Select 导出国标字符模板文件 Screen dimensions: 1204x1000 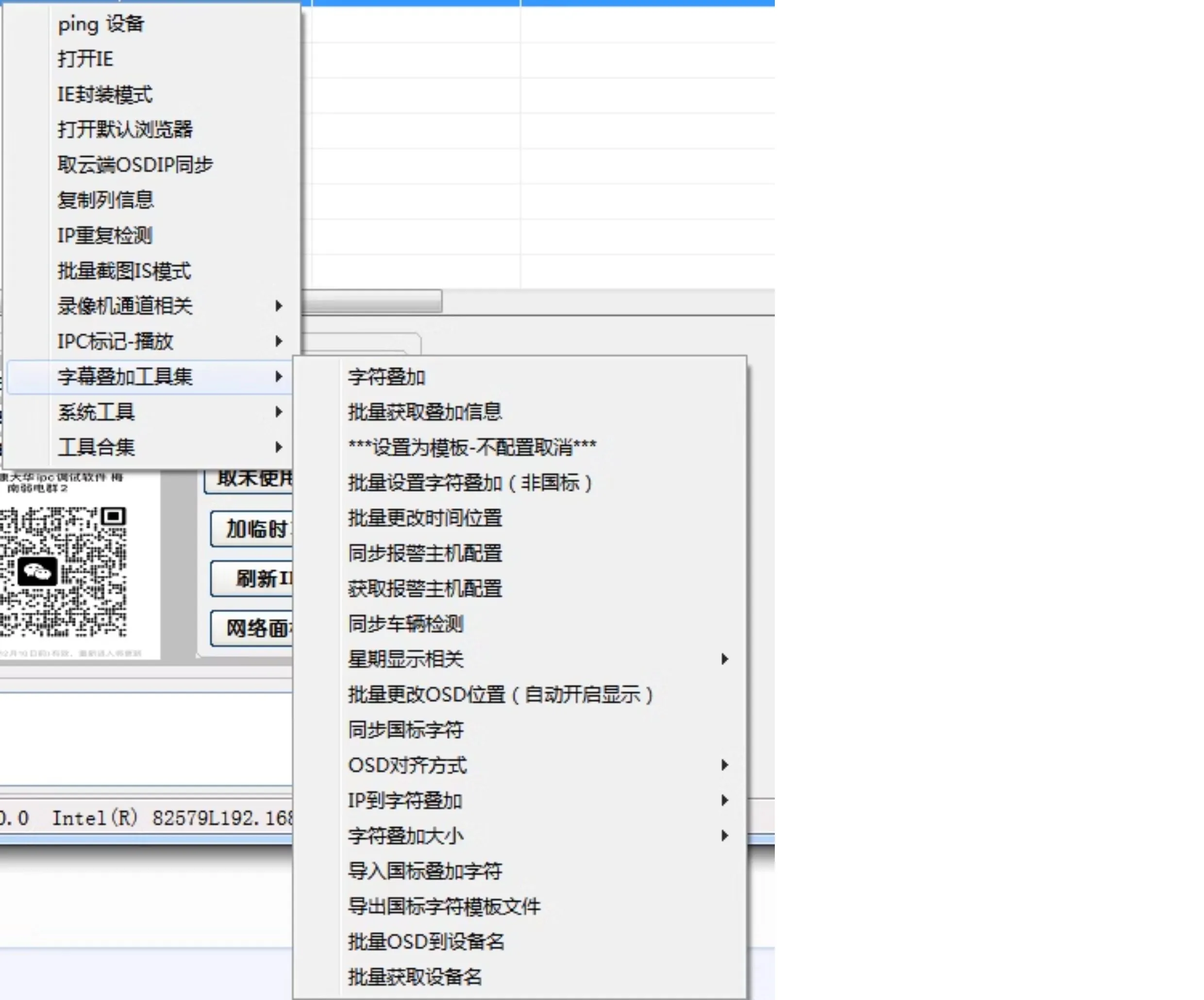446,906
